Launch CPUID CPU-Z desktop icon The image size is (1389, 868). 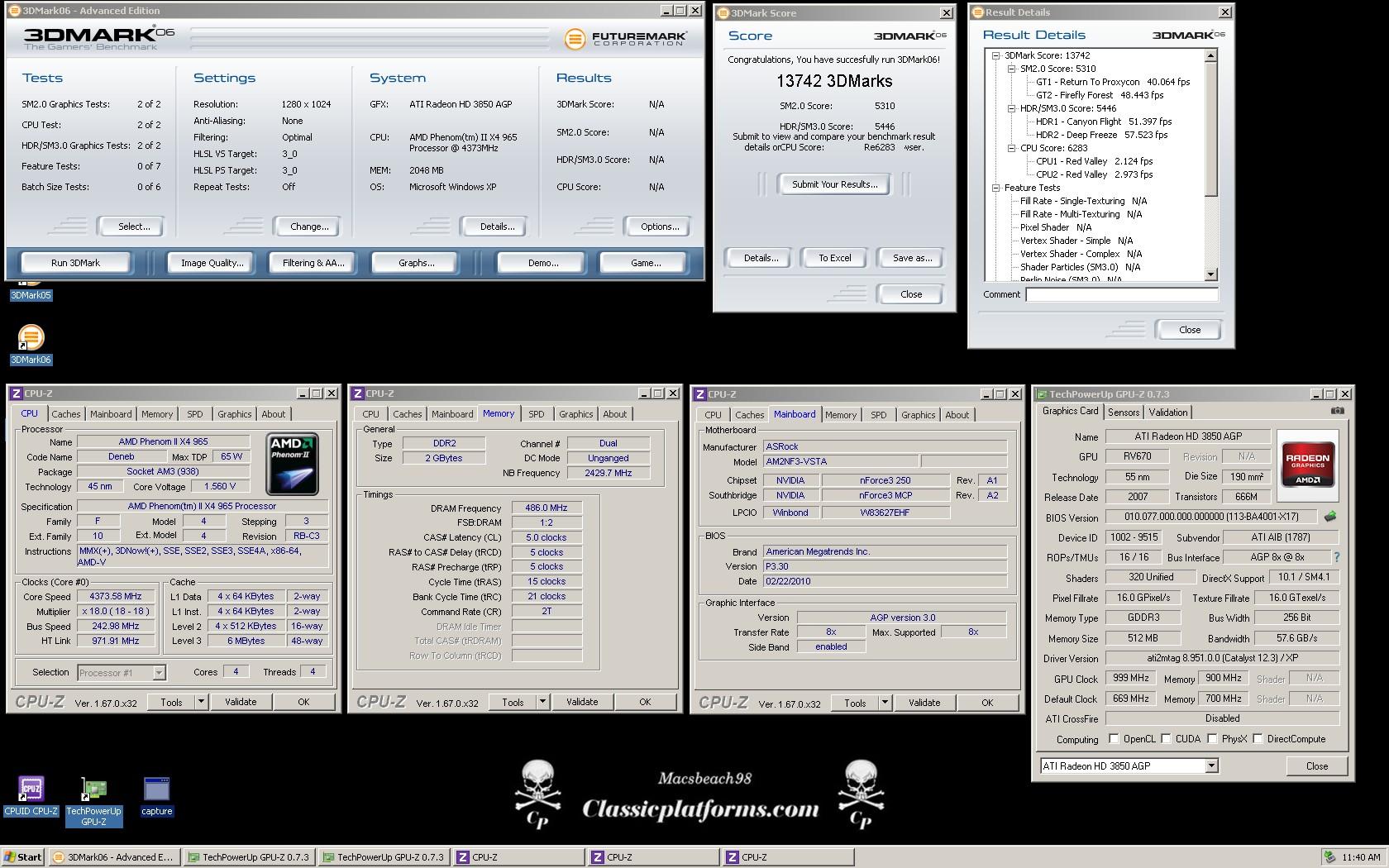[x=31, y=796]
